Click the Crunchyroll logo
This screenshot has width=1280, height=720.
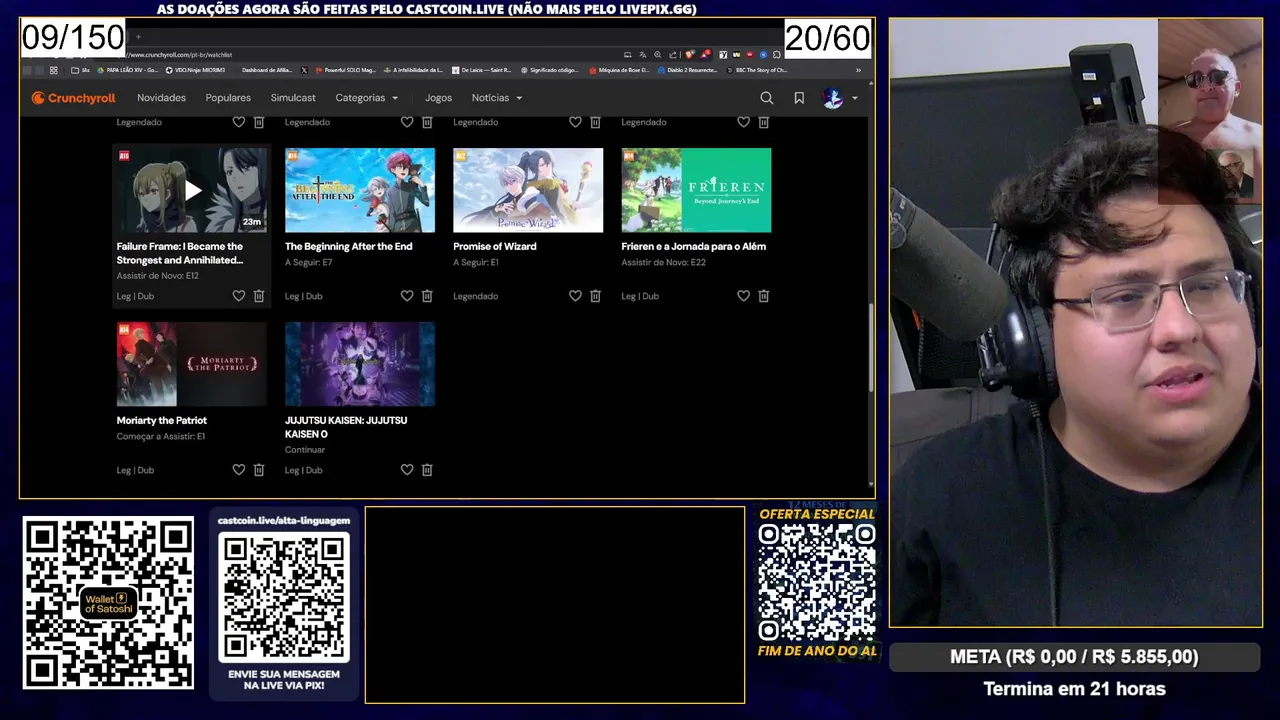tap(73, 98)
